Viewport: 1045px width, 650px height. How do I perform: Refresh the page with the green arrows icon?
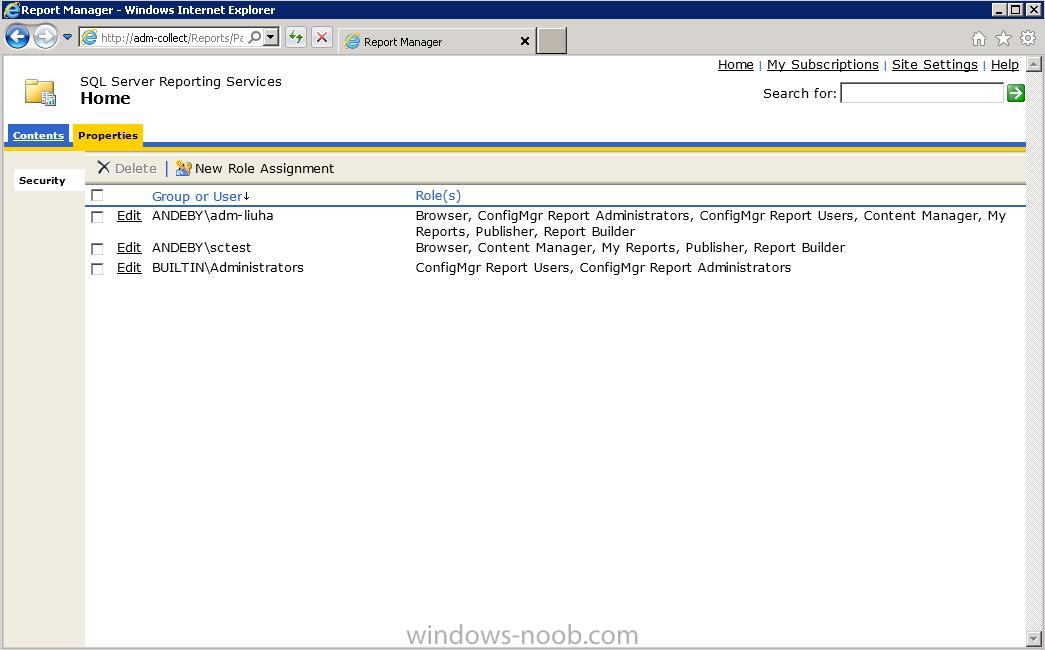295,37
